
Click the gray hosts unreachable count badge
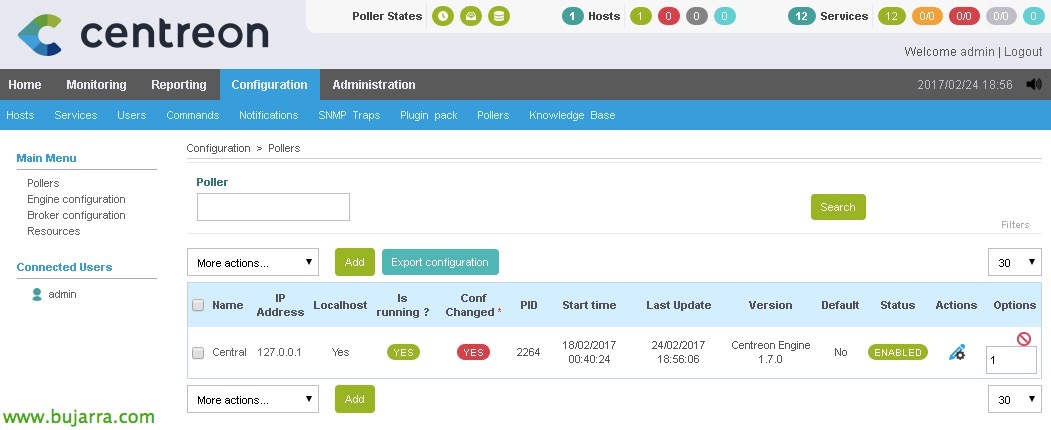pos(697,16)
